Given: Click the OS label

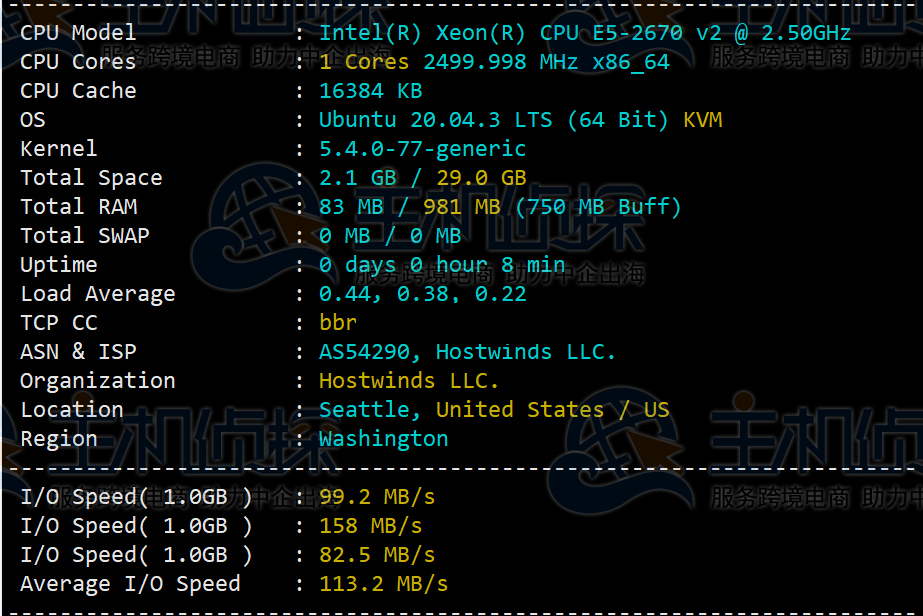Looking at the screenshot, I should click(x=32, y=120).
